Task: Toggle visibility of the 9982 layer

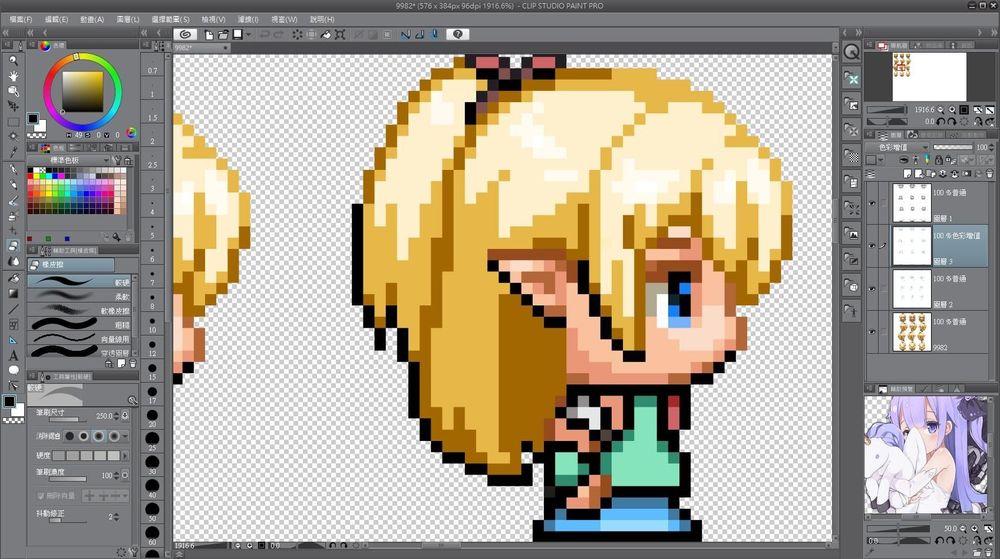Action: click(872, 331)
